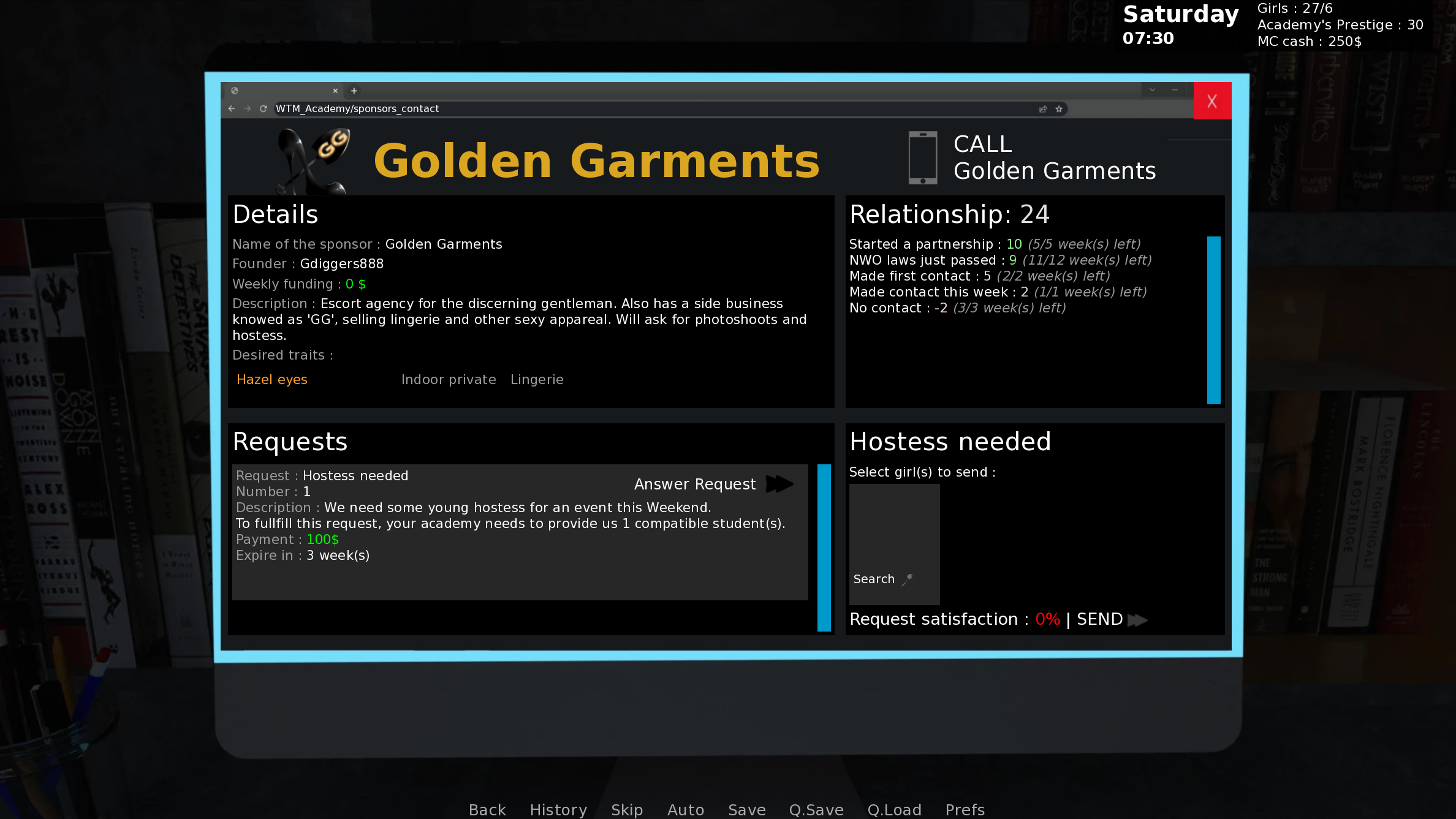Click the Hostess needed panel heading
The width and height of the screenshot is (1456, 819).
(x=950, y=442)
